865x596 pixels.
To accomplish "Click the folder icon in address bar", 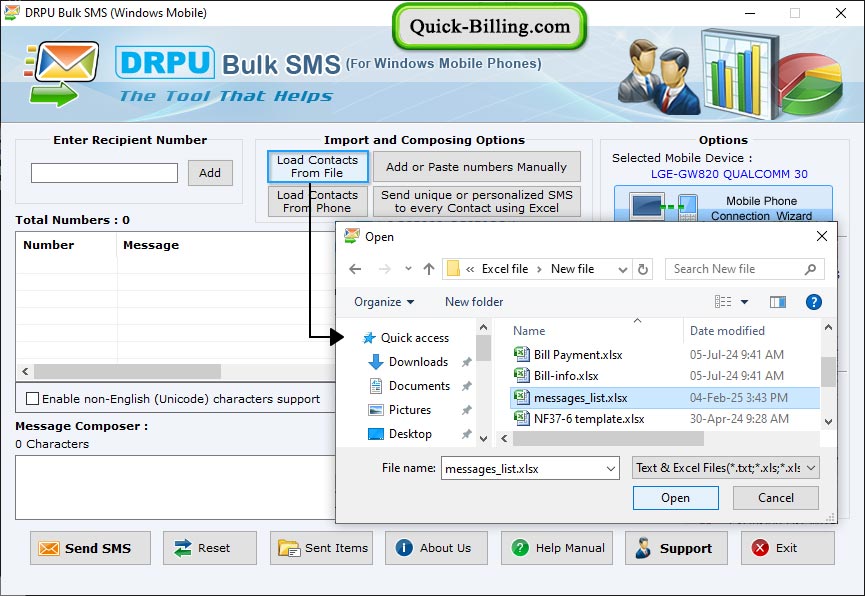I will pyautogui.click(x=453, y=269).
